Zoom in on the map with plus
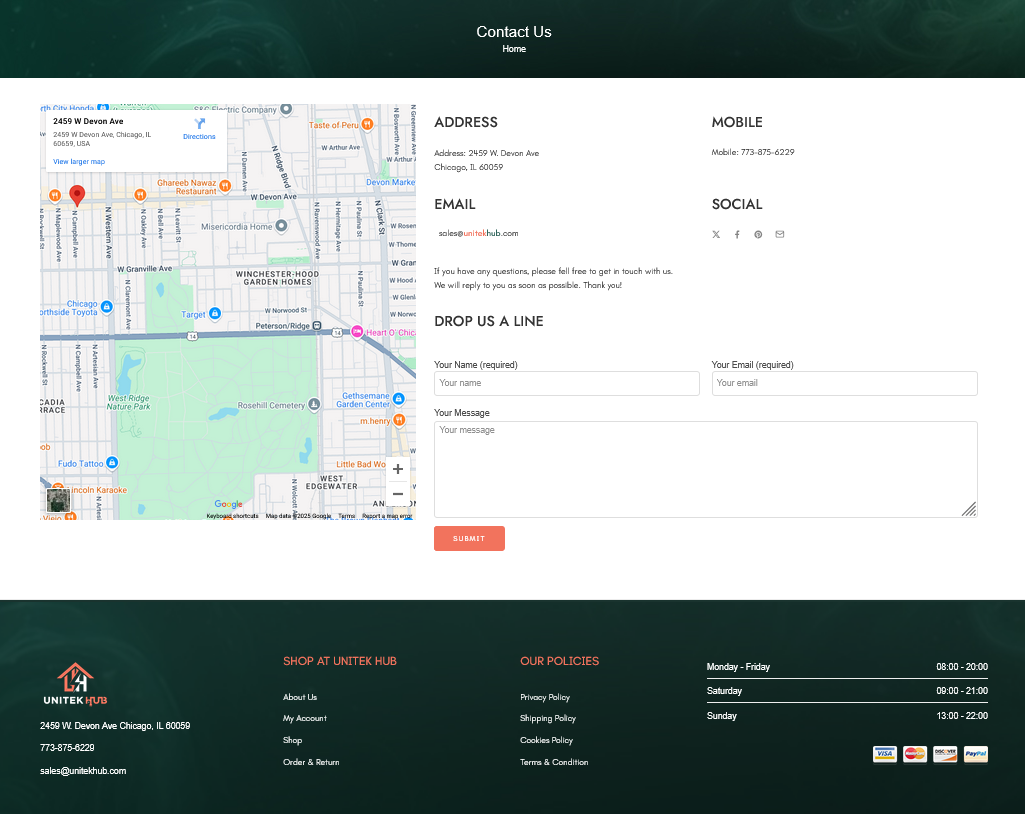The image size is (1026, 814). coord(398,469)
